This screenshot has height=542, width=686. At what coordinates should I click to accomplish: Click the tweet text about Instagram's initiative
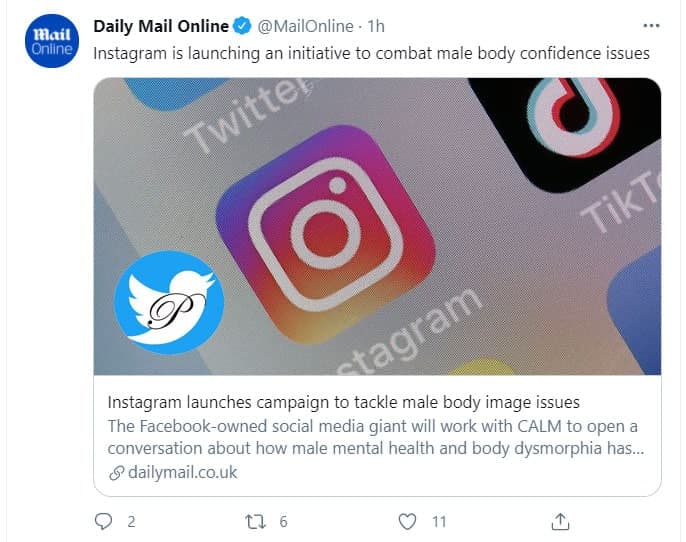point(371,53)
